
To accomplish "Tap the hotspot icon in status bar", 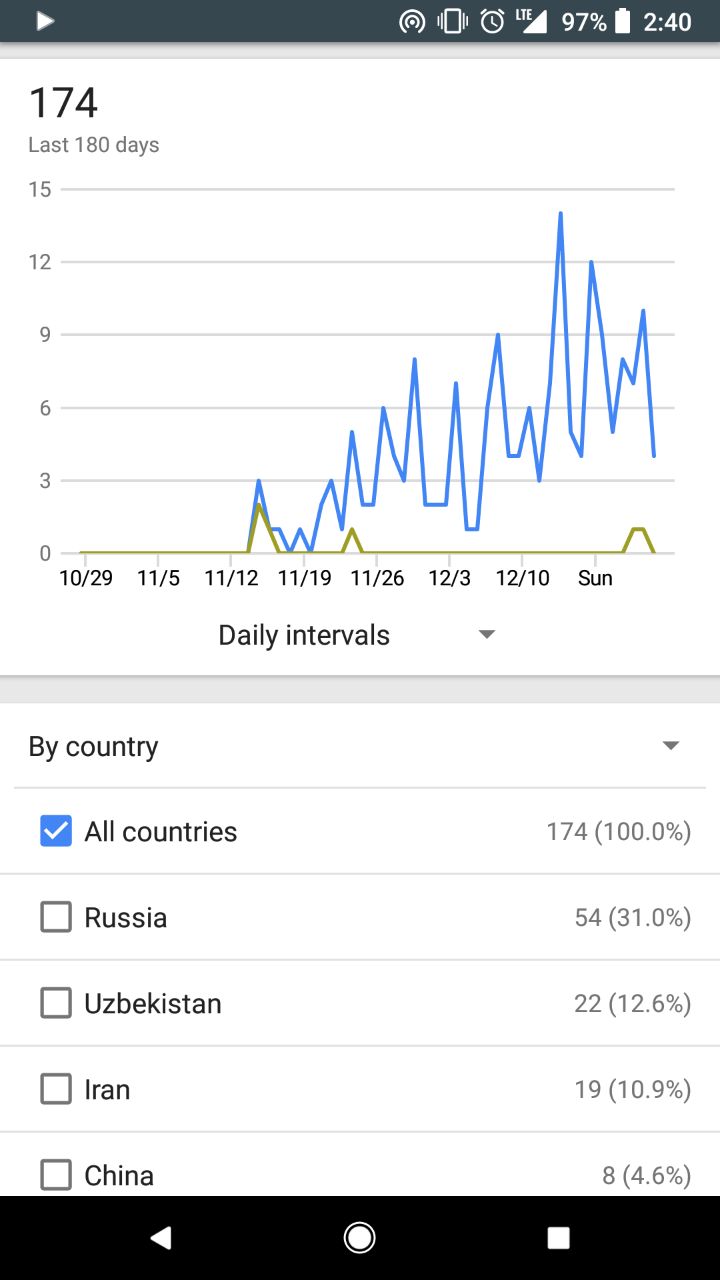I will 412,21.
